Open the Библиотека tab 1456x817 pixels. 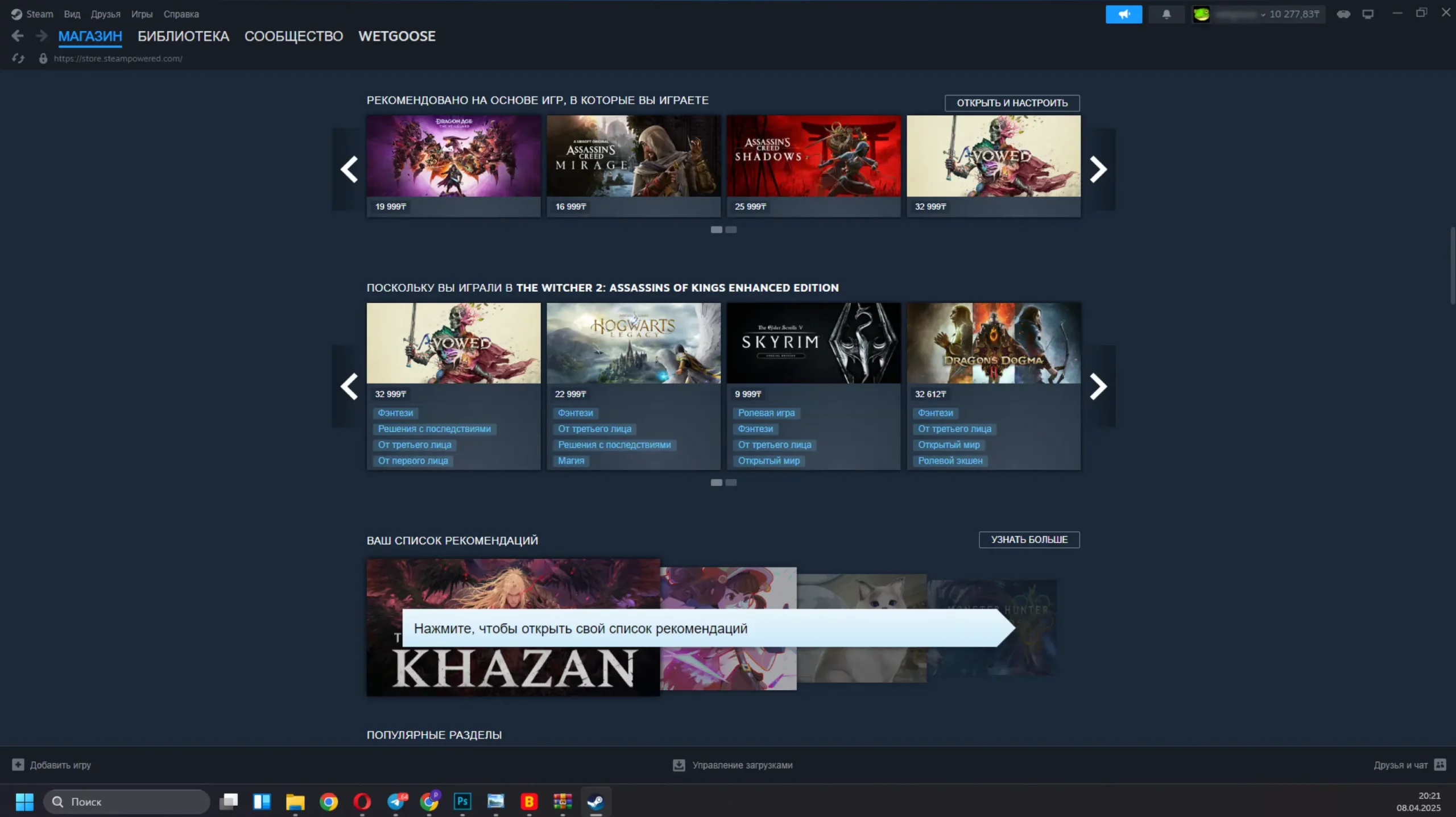183,36
